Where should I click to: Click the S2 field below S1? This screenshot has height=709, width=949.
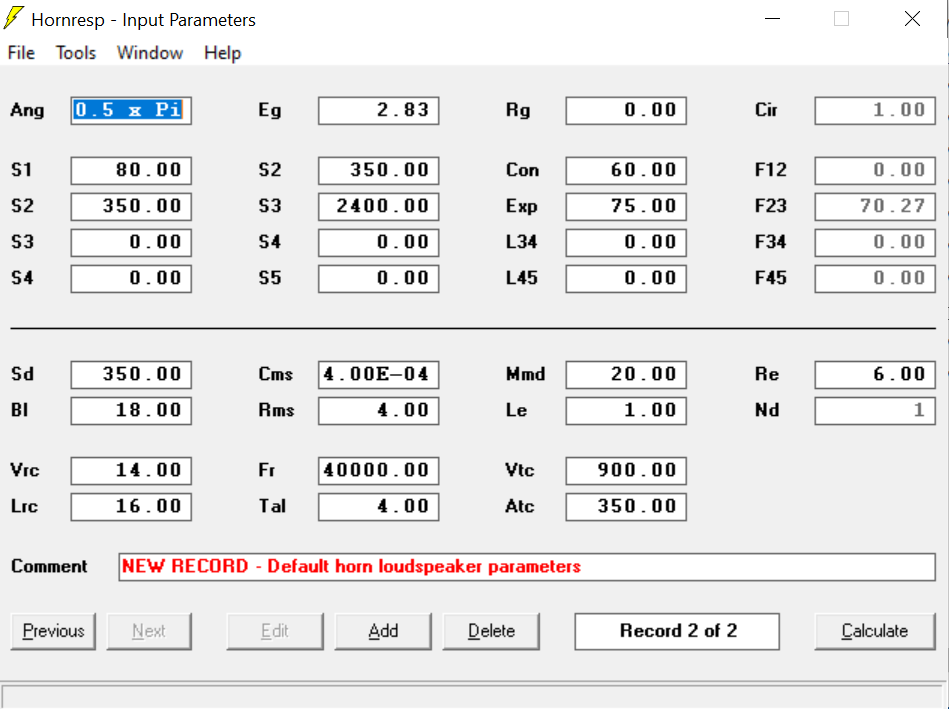click(131, 206)
